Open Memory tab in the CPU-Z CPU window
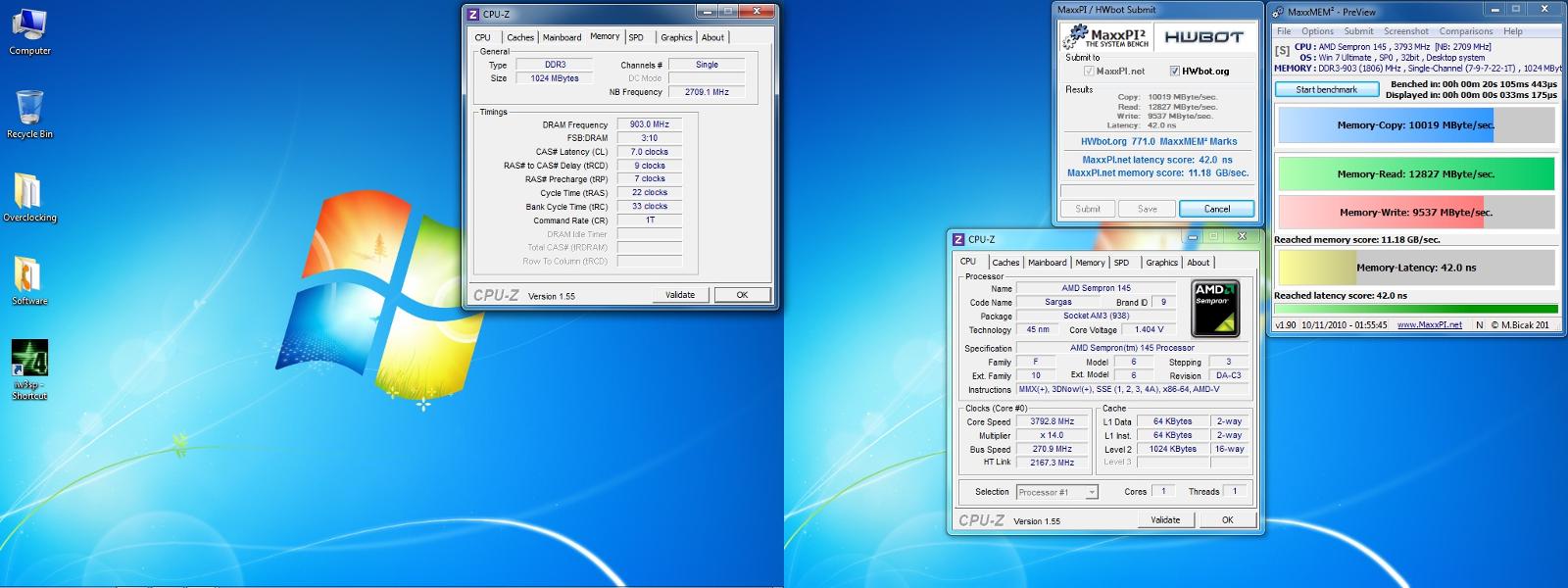The width and height of the screenshot is (1568, 588). click(1090, 263)
